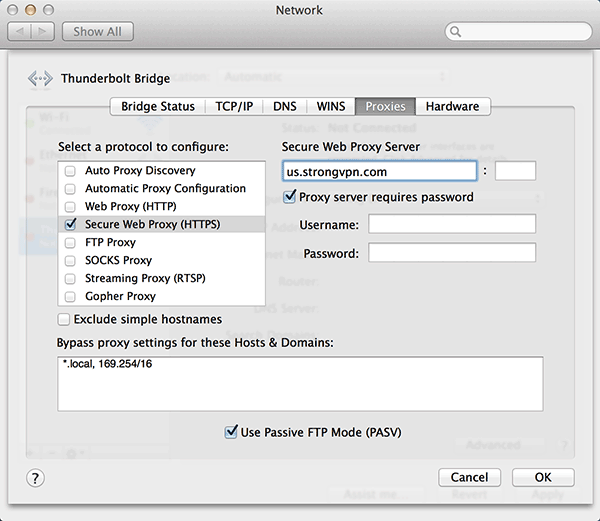This screenshot has height=521, width=600.
Task: Click the Cancel button
Action: pyautogui.click(x=470, y=477)
